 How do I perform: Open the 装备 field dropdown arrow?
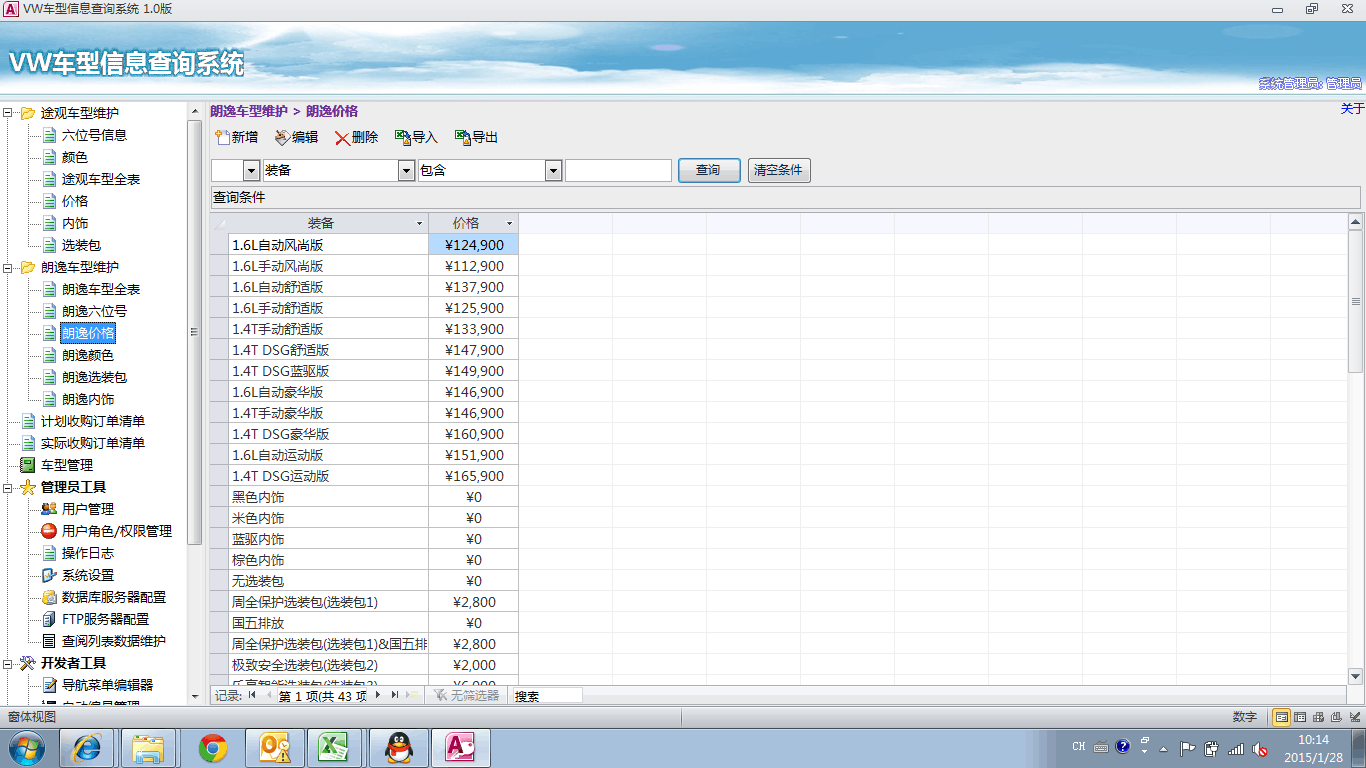(x=406, y=171)
